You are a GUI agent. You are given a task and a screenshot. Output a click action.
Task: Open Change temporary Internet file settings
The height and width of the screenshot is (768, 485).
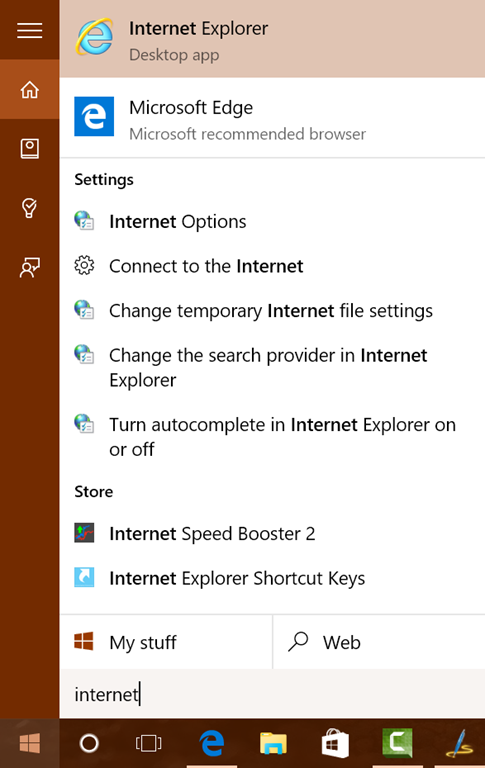click(x=272, y=311)
